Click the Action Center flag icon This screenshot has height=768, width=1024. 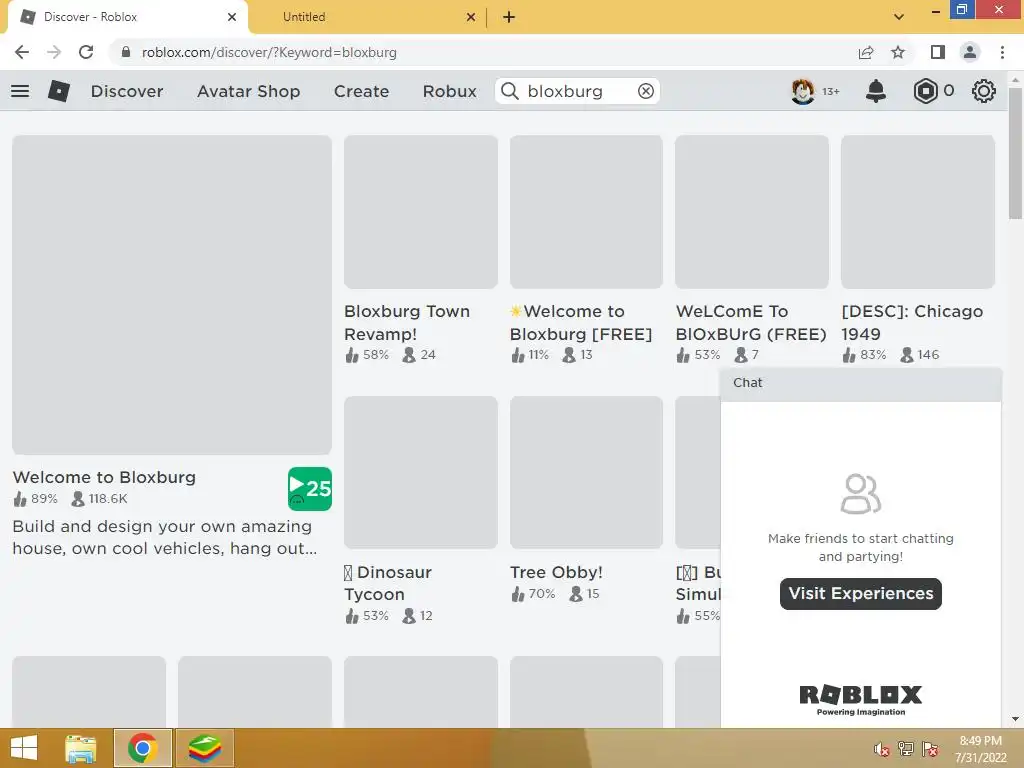tap(930, 749)
